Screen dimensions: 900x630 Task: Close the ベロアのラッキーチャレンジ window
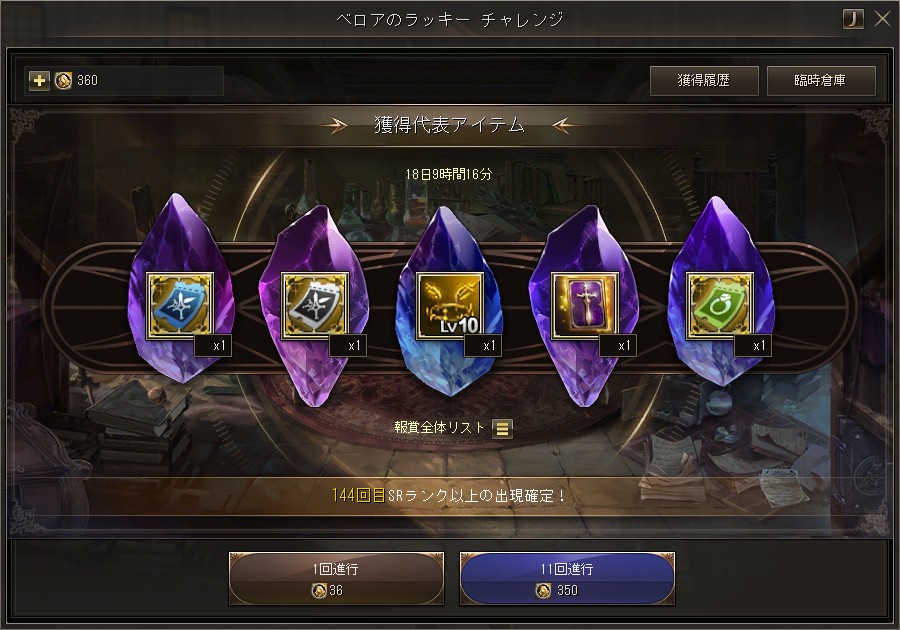coord(882,19)
